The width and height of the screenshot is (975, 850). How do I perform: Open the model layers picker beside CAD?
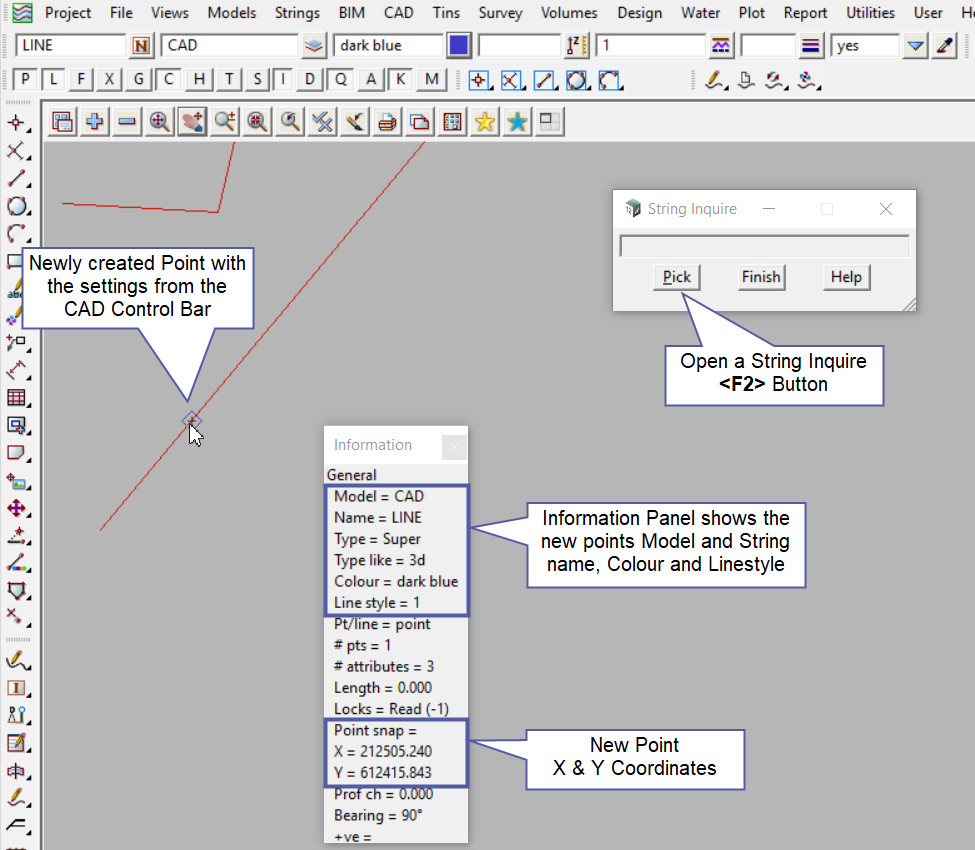(315, 46)
